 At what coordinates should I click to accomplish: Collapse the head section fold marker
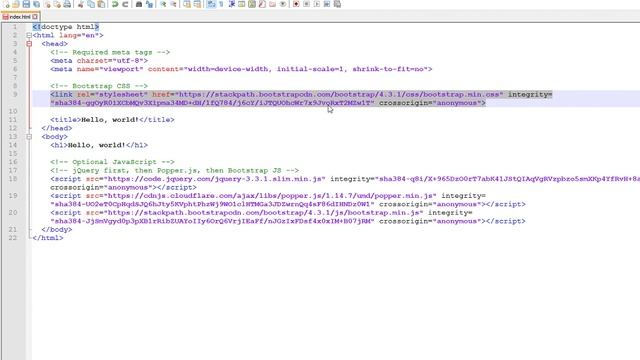coord(29,44)
